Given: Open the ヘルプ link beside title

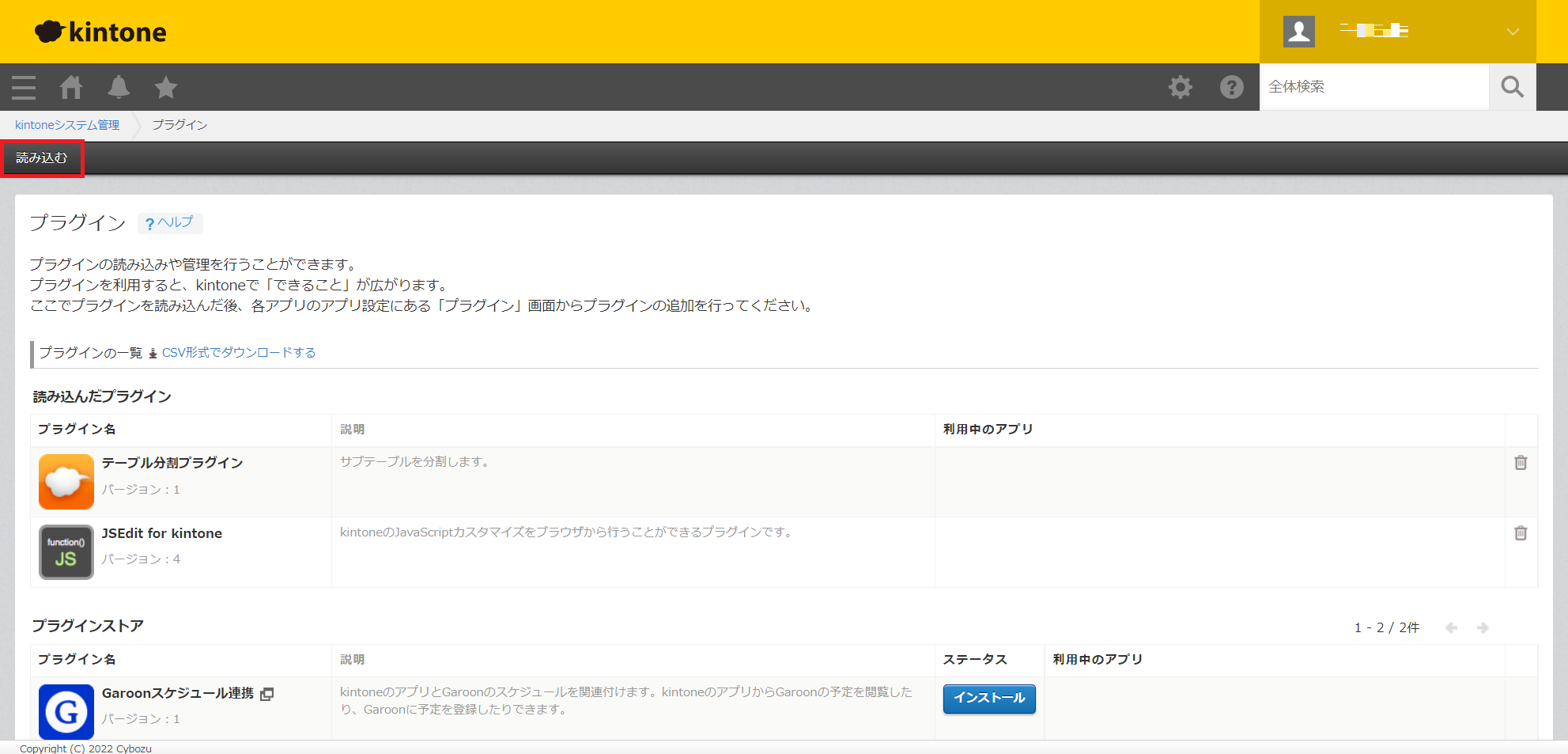Looking at the screenshot, I should [x=170, y=223].
